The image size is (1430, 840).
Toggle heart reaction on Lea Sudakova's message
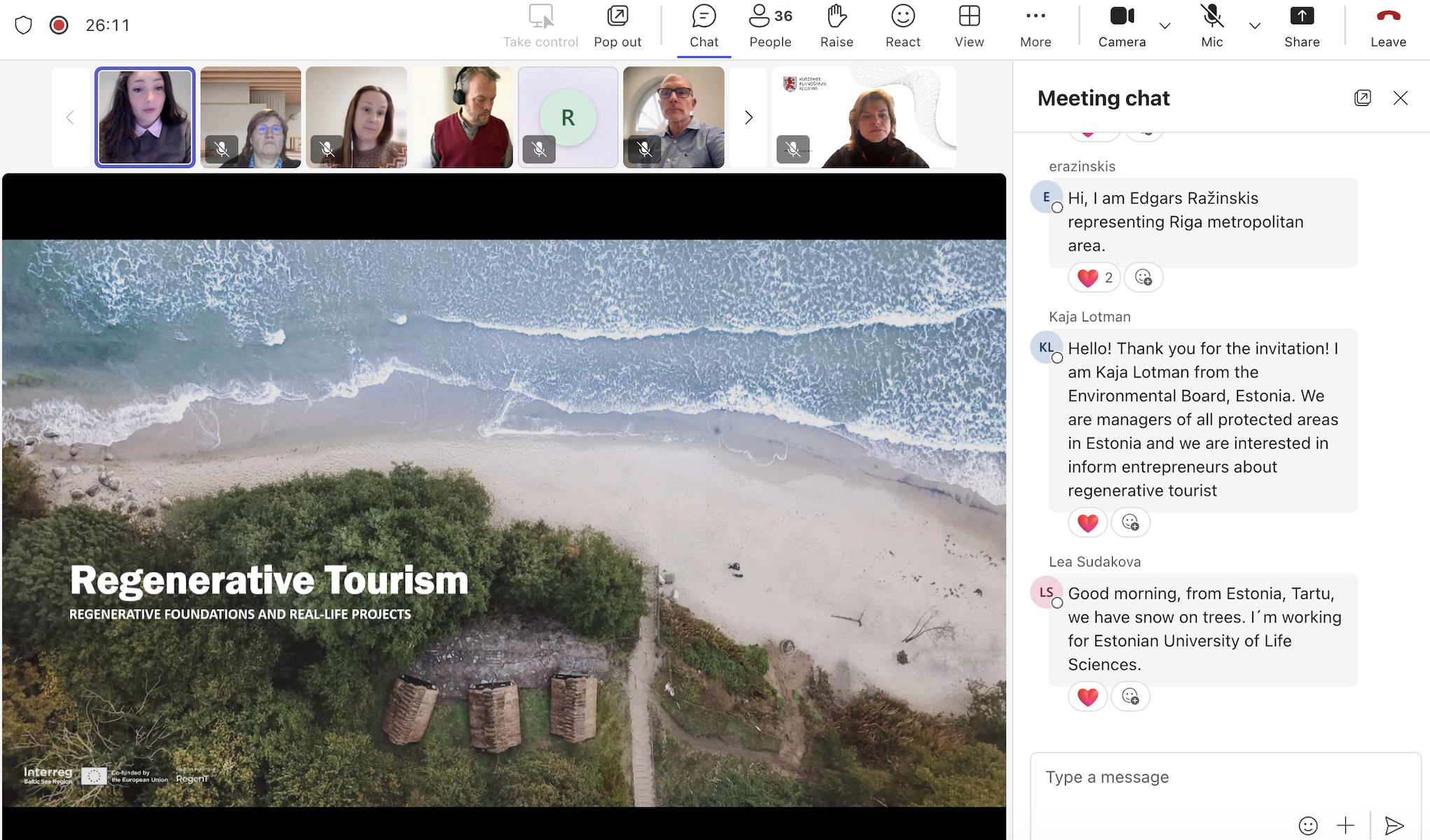click(1088, 696)
